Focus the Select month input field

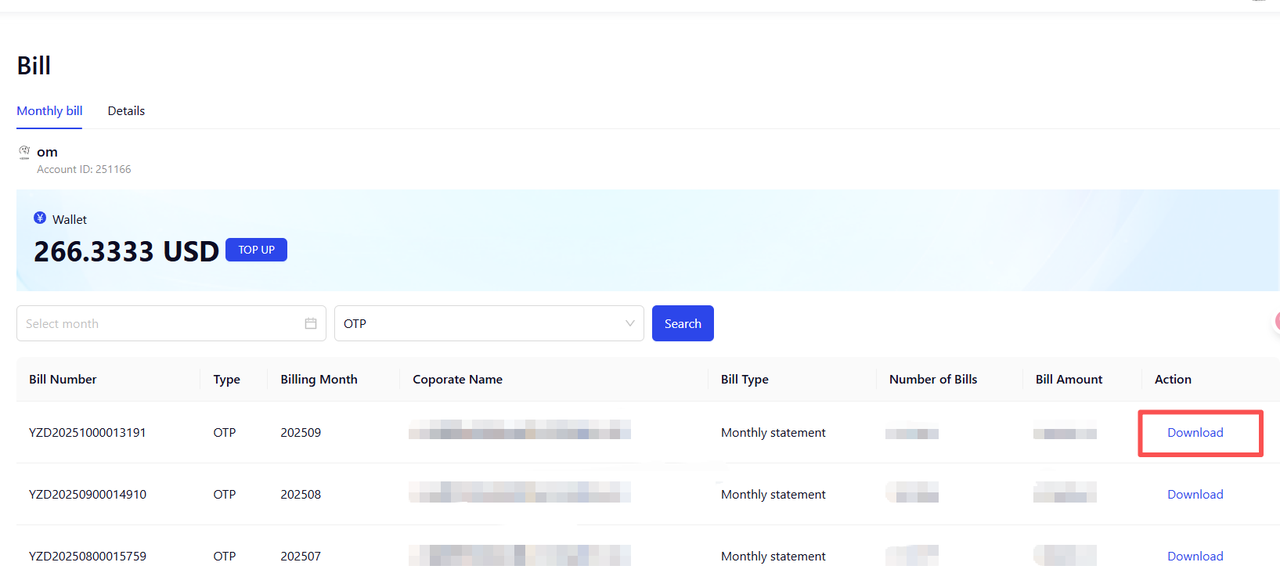coord(160,324)
